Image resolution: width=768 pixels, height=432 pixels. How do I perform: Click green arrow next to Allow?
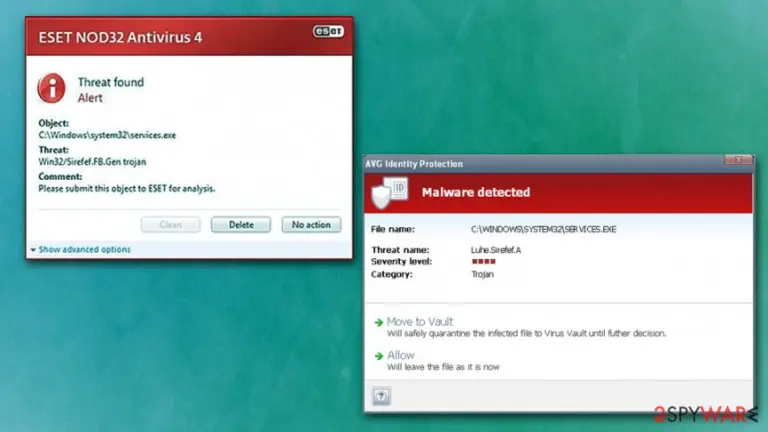tap(379, 356)
